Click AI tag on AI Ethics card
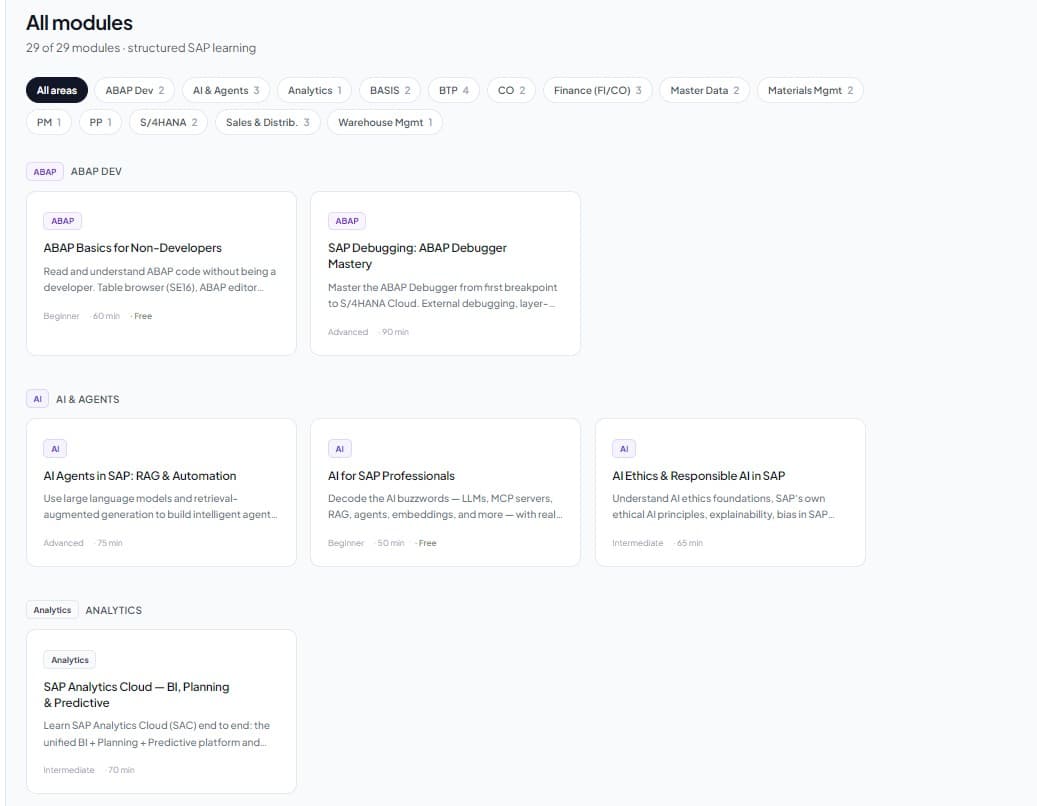This screenshot has width=1037, height=806. click(624, 449)
